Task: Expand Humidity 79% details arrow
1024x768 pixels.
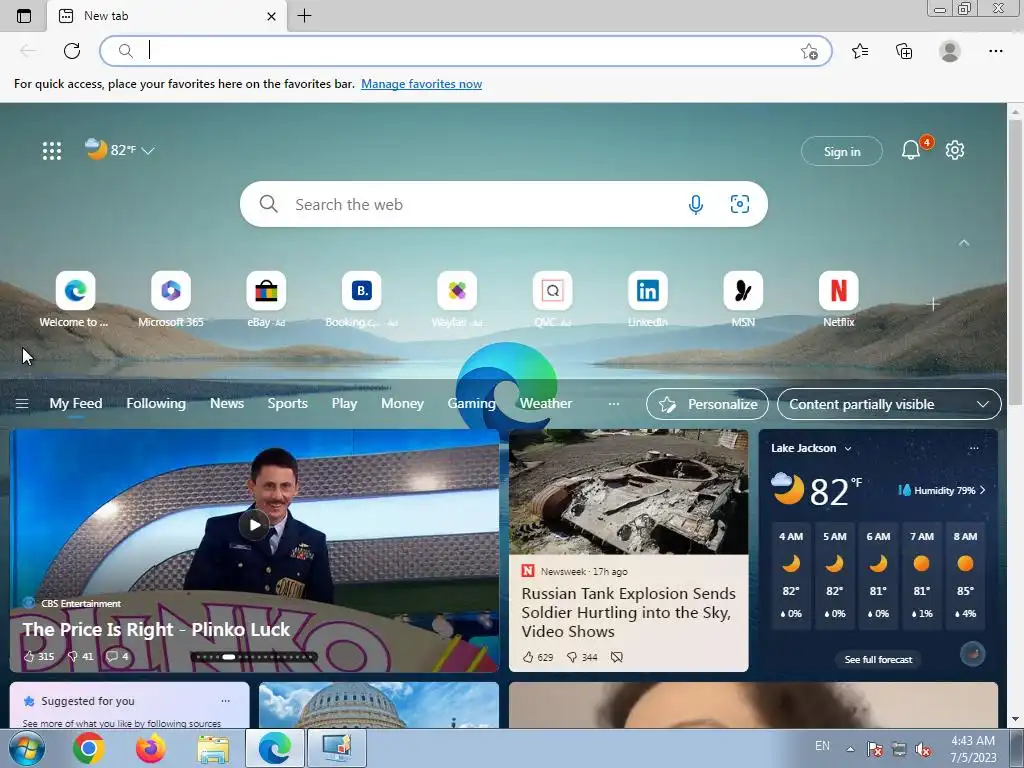Action: (982, 490)
